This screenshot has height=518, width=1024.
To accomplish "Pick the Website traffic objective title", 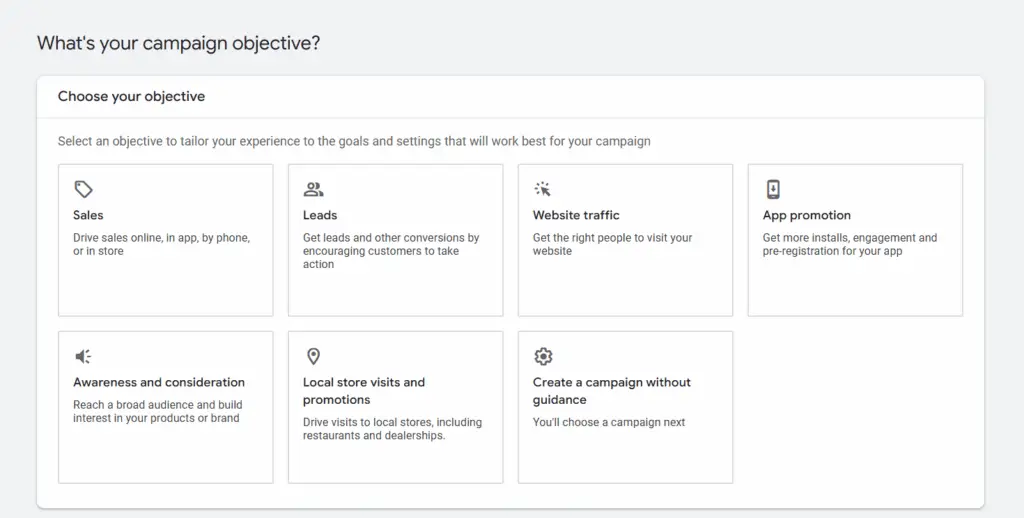I will tap(576, 215).
